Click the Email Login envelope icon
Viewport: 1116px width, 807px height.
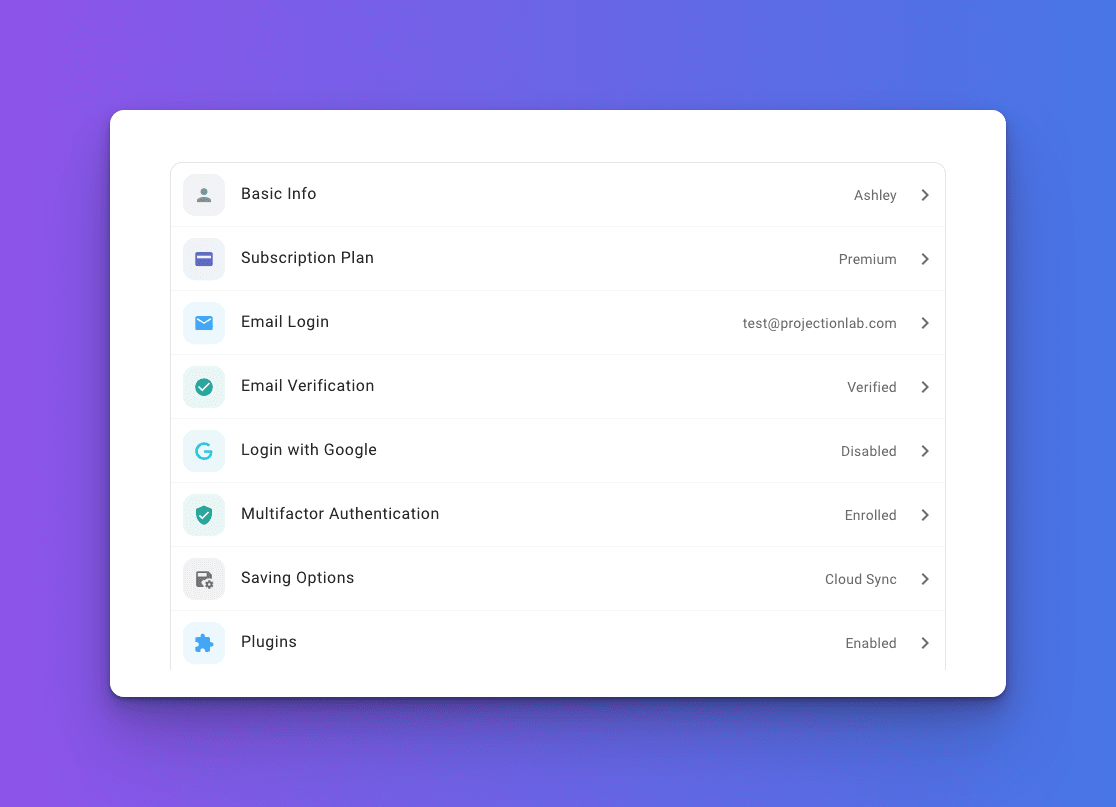(x=204, y=323)
